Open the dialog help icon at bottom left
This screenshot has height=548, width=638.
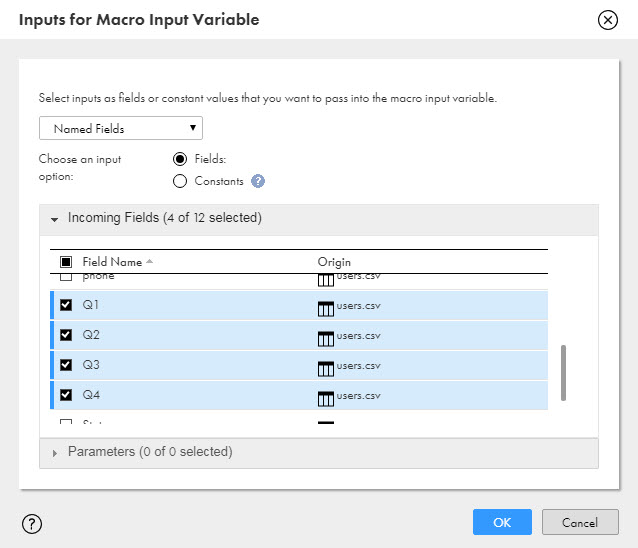pyautogui.click(x=32, y=524)
